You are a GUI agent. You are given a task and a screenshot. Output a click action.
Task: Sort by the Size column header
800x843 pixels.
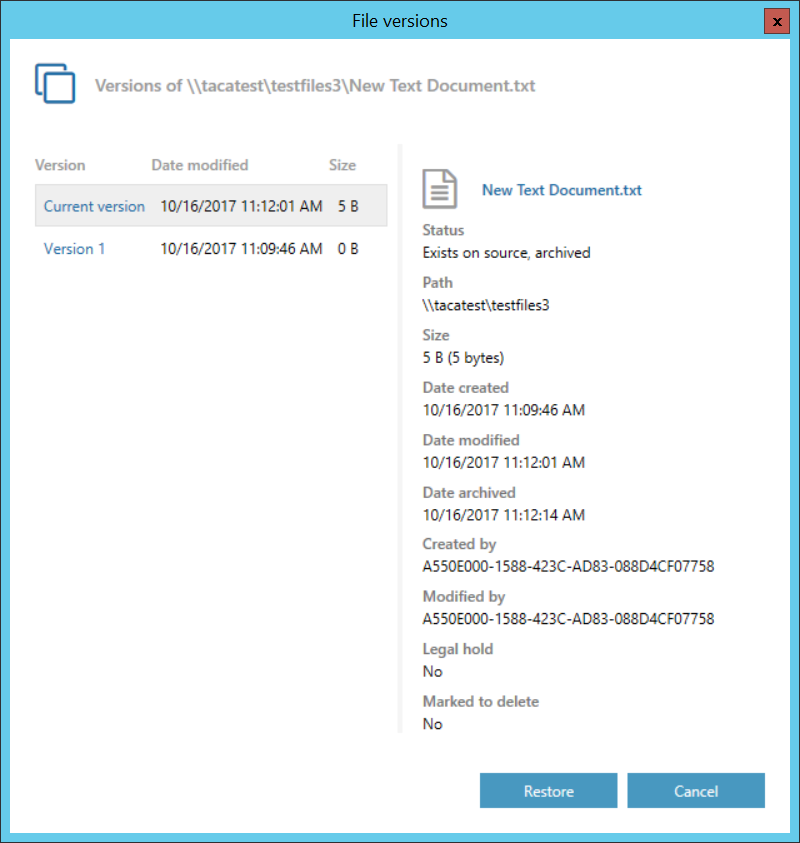click(x=342, y=165)
